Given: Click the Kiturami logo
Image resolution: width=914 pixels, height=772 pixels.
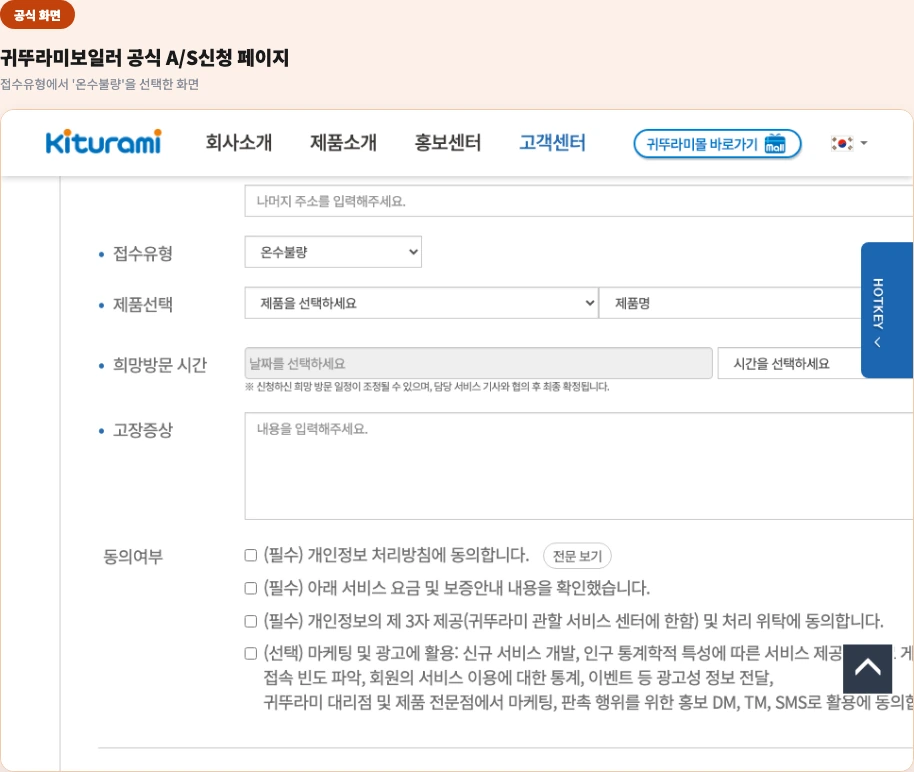Looking at the screenshot, I should pos(104,142).
